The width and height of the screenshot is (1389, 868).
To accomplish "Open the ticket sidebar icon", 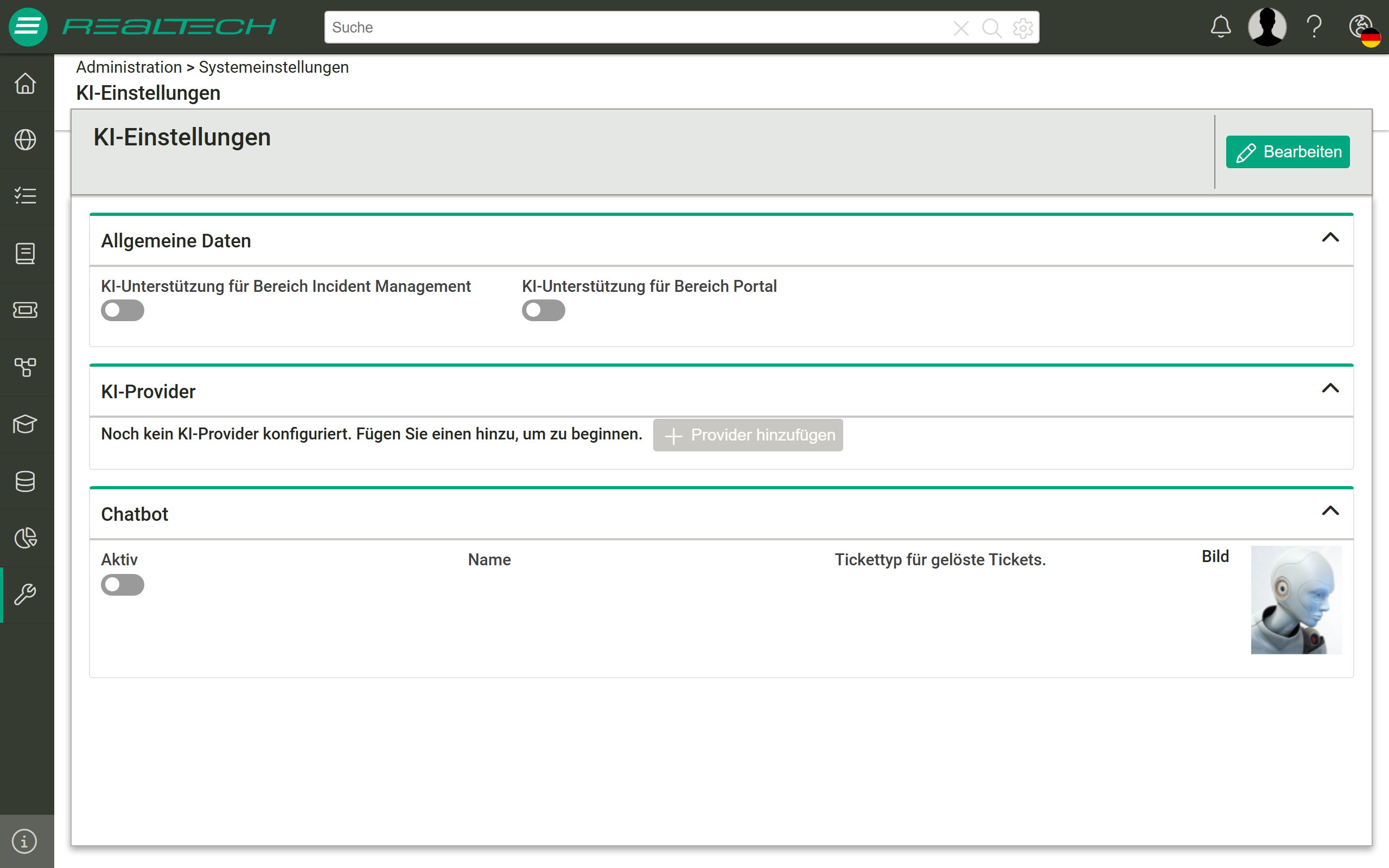I will point(26,310).
